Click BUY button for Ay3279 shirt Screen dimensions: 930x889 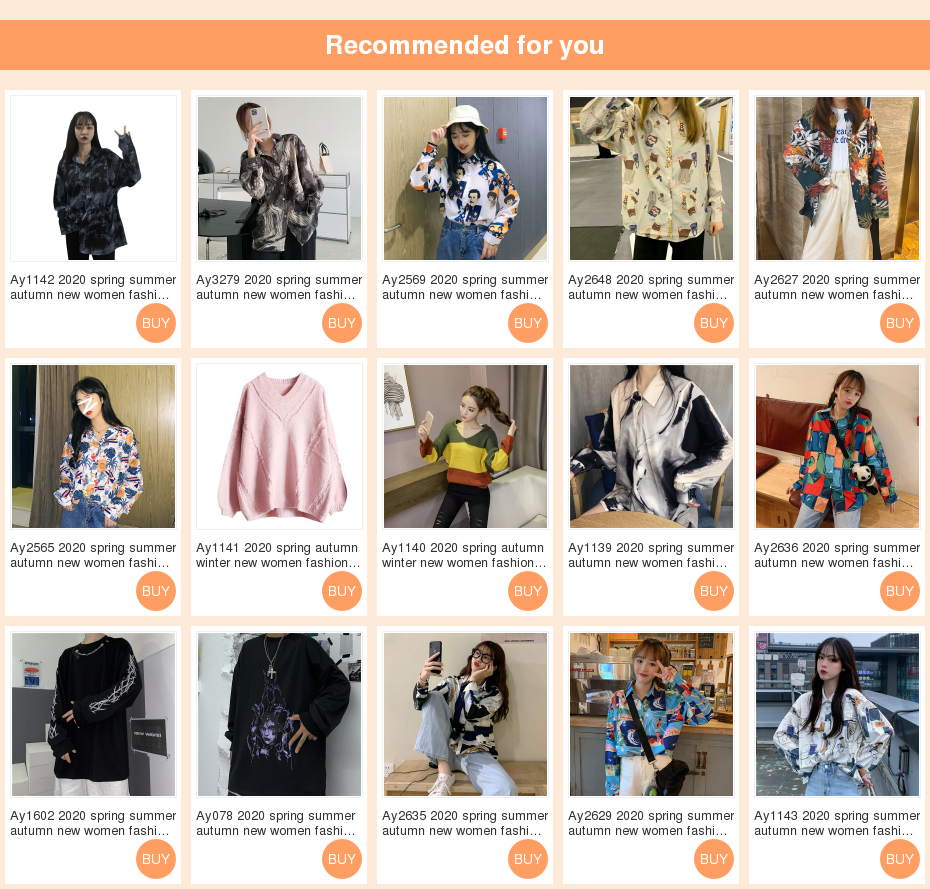342,323
